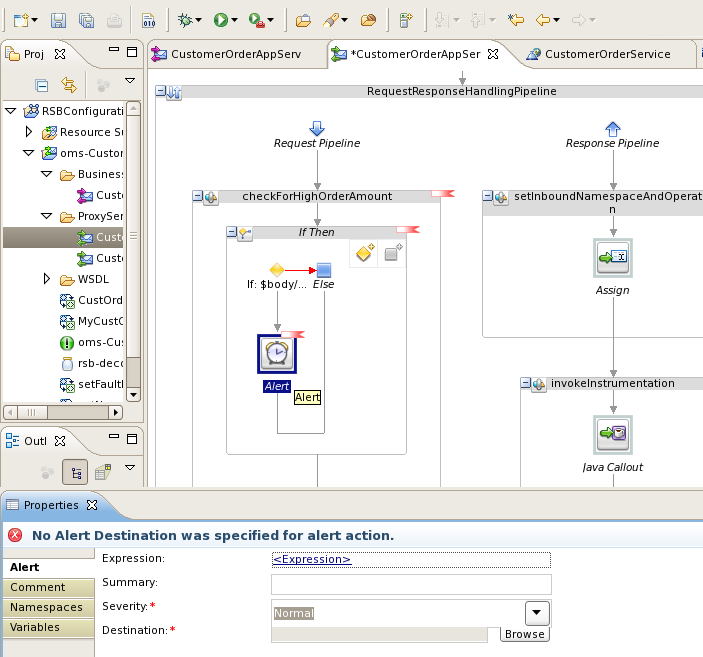Viewport: 703px width, 657px height.
Task: Select the Variables properties tab
Action: pyautogui.click(x=48, y=627)
